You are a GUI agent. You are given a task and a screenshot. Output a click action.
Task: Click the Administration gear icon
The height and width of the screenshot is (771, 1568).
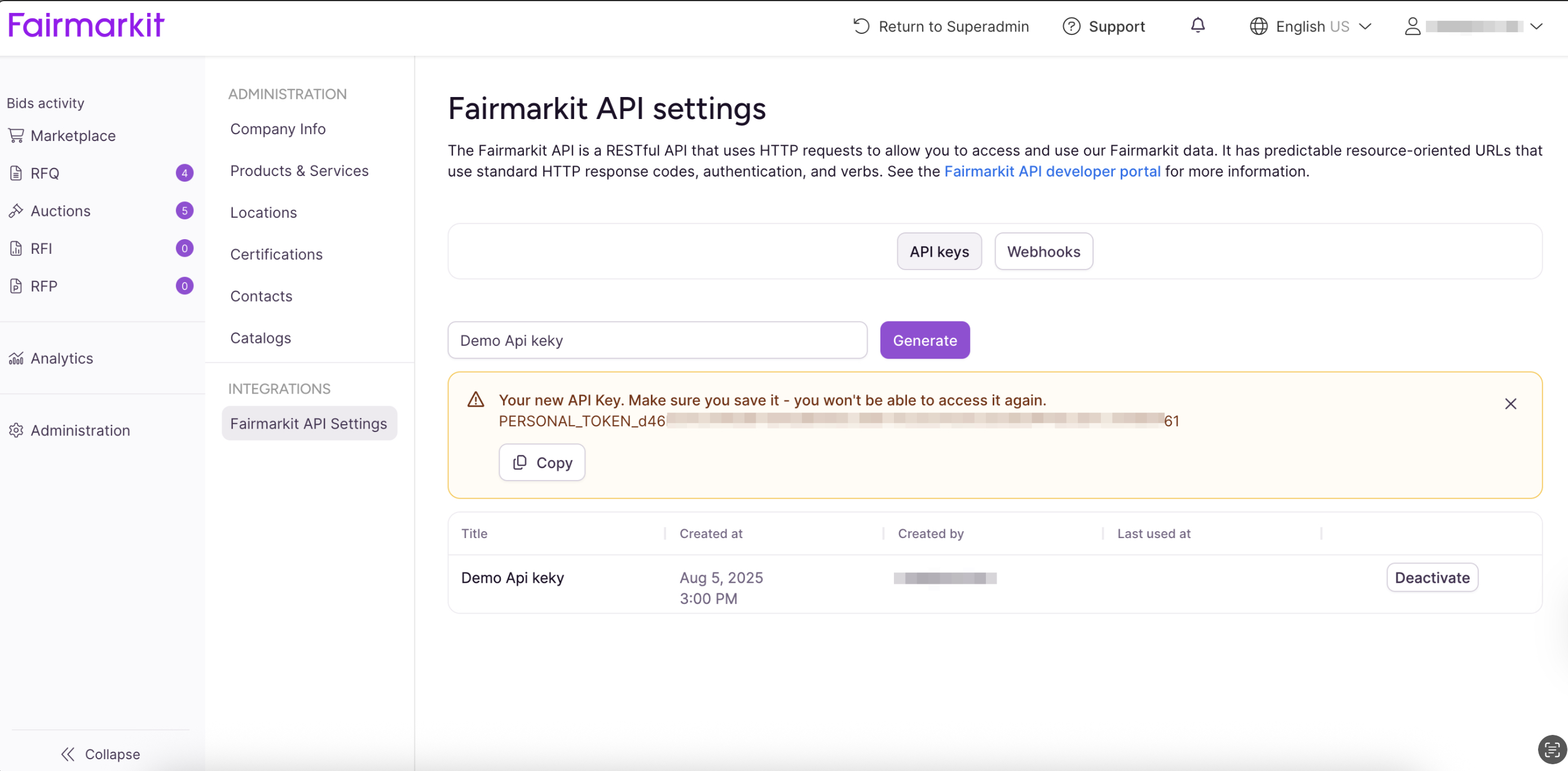(16, 430)
